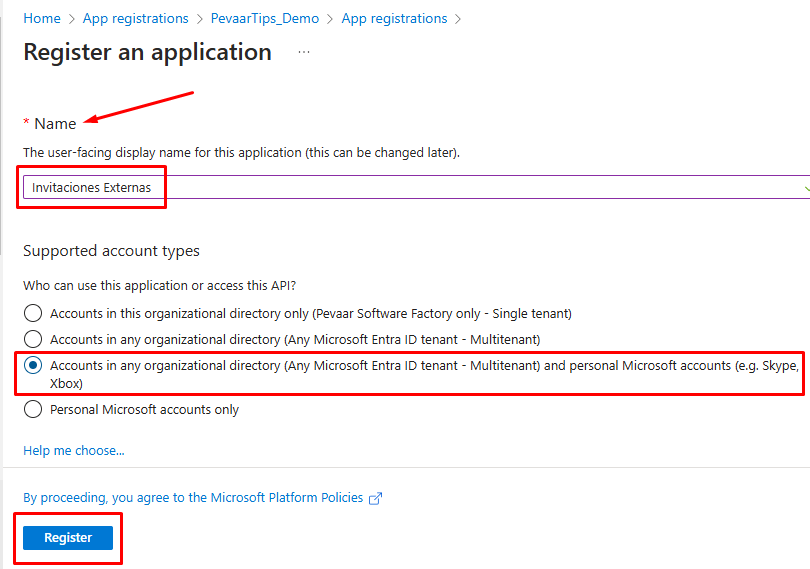Click the Name label
Image resolution: width=810 pixels, height=569 pixels.
(x=55, y=124)
